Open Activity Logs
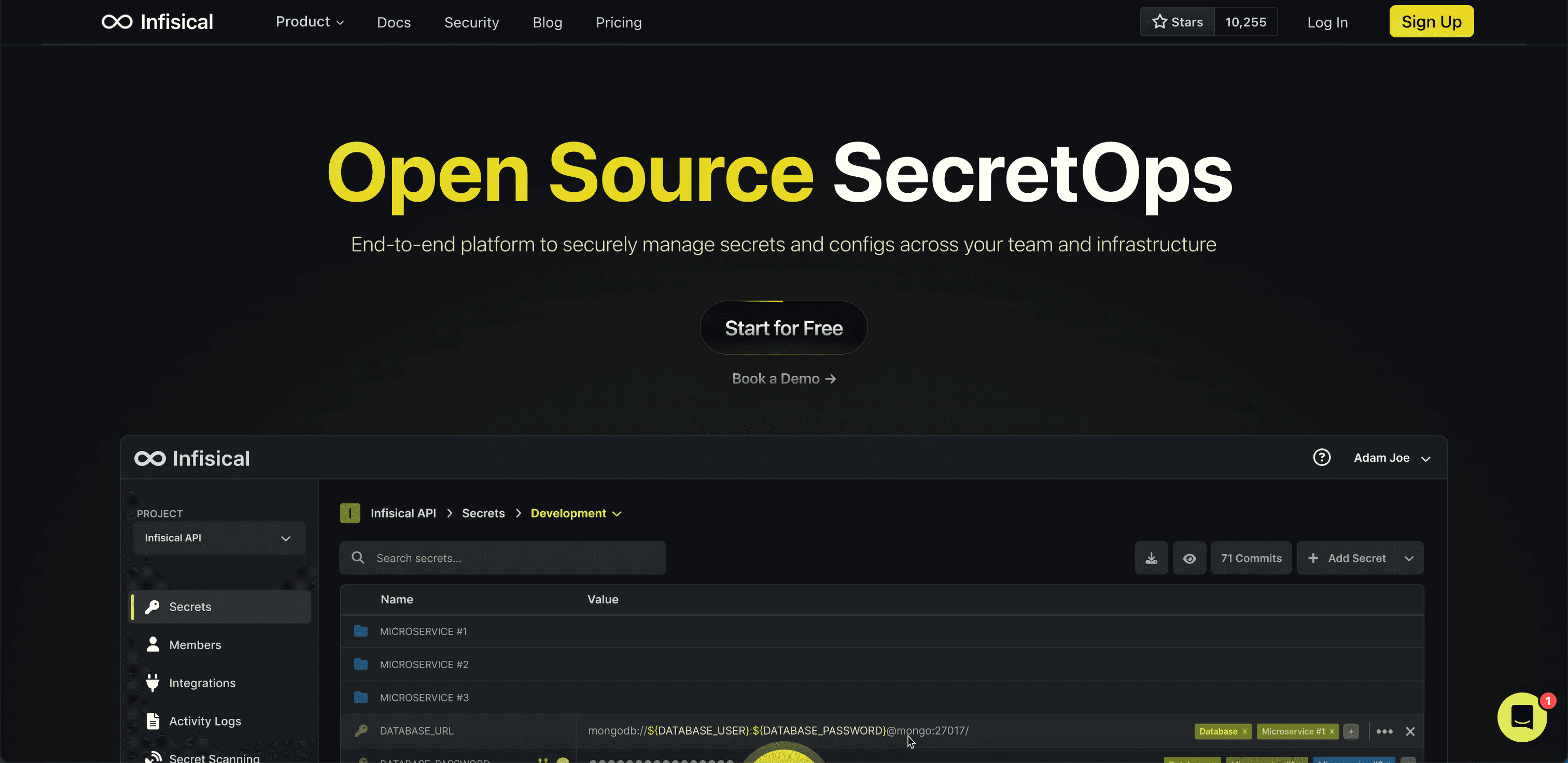The image size is (1568, 763). pyautogui.click(x=204, y=720)
